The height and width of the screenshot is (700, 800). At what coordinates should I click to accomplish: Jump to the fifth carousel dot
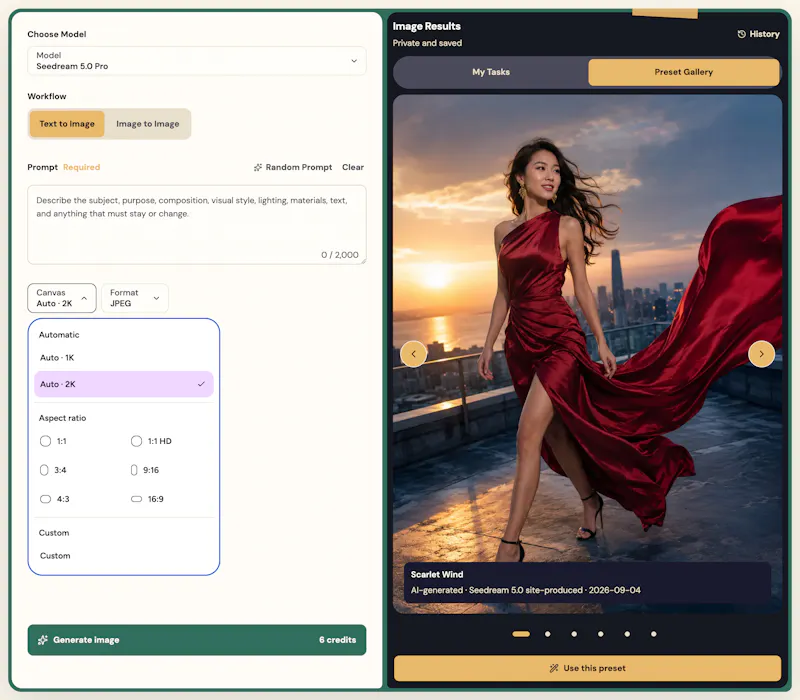(627, 634)
